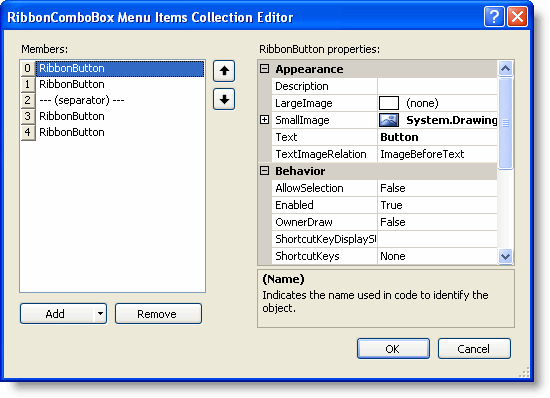The height and width of the screenshot is (398, 550).
Task: Select the OwnerDraw property name
Action: click(324, 222)
